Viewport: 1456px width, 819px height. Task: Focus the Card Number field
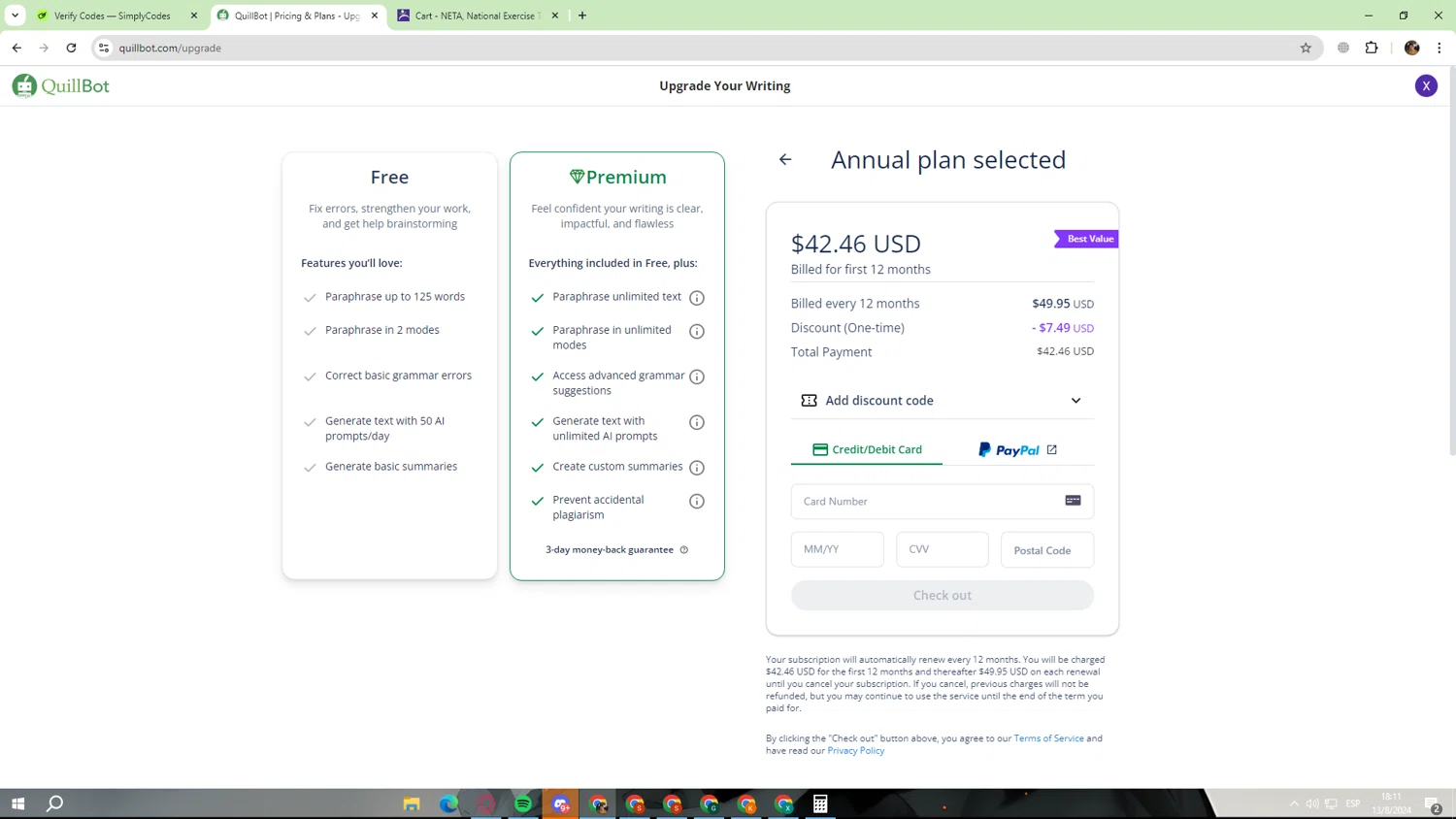pos(930,502)
